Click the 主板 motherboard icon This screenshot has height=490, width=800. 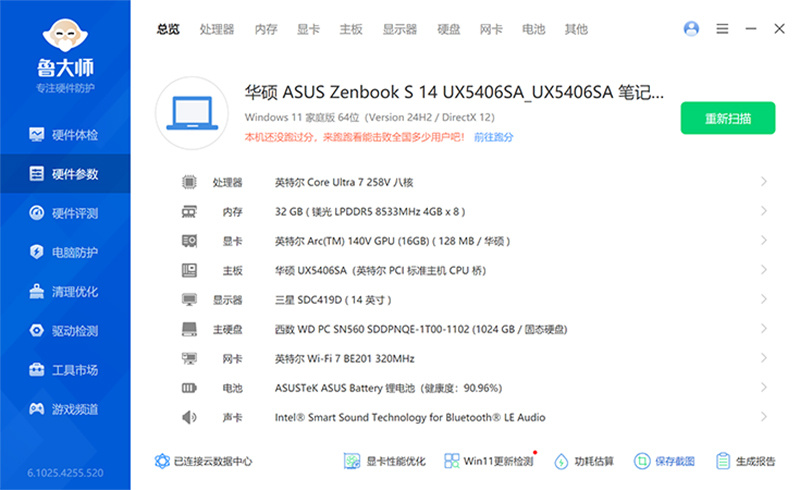coord(189,270)
